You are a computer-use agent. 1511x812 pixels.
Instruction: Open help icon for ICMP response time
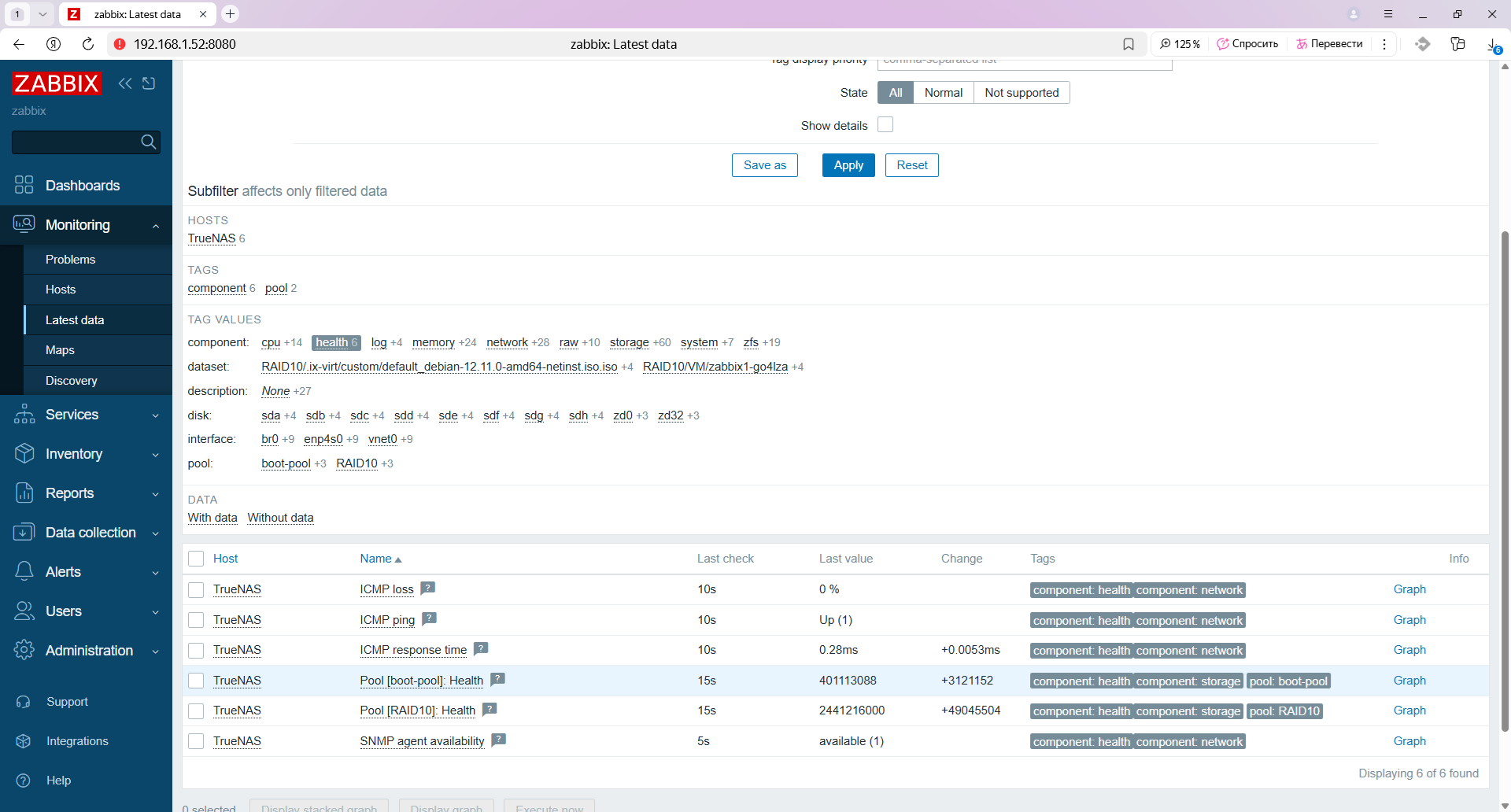click(x=481, y=648)
